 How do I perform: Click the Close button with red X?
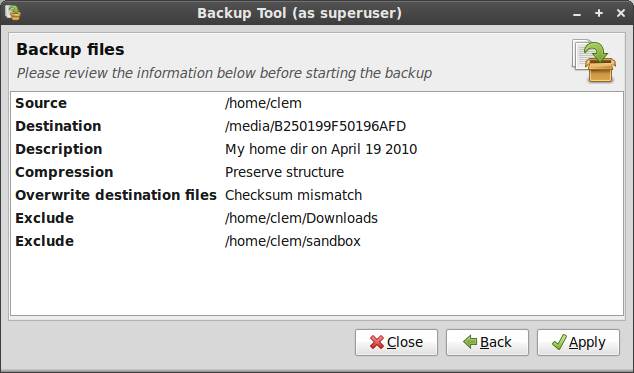(396, 343)
